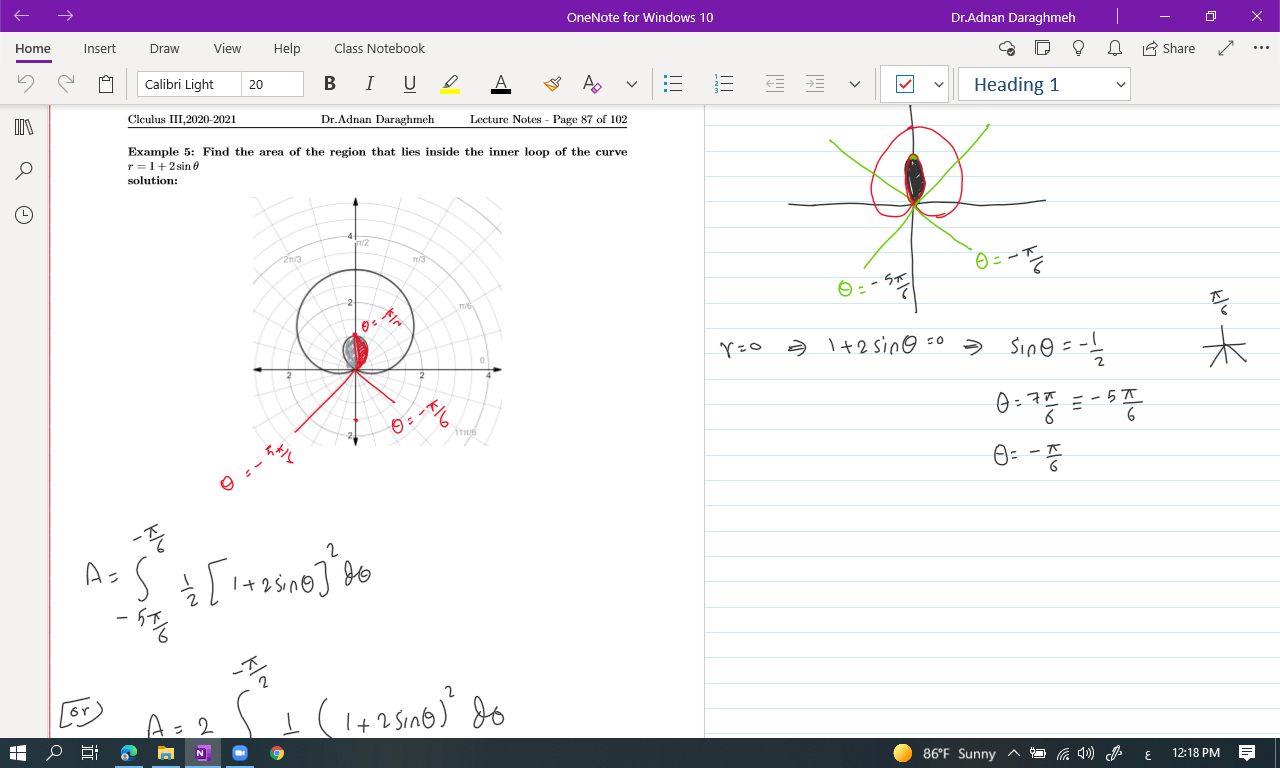
Task: Increase paragraph indent
Action: click(815, 84)
